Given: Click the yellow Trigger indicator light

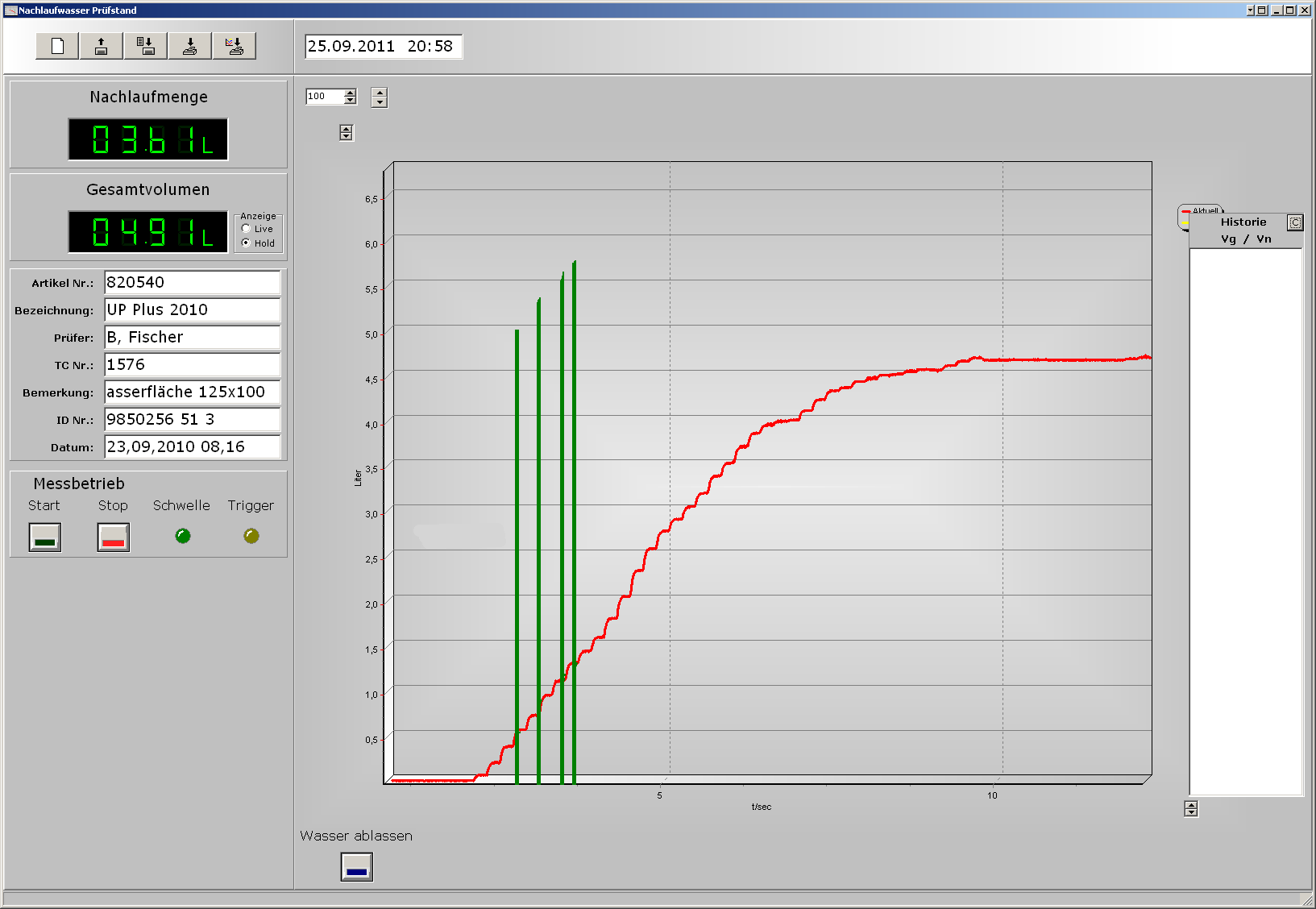Looking at the screenshot, I should coord(251,536).
